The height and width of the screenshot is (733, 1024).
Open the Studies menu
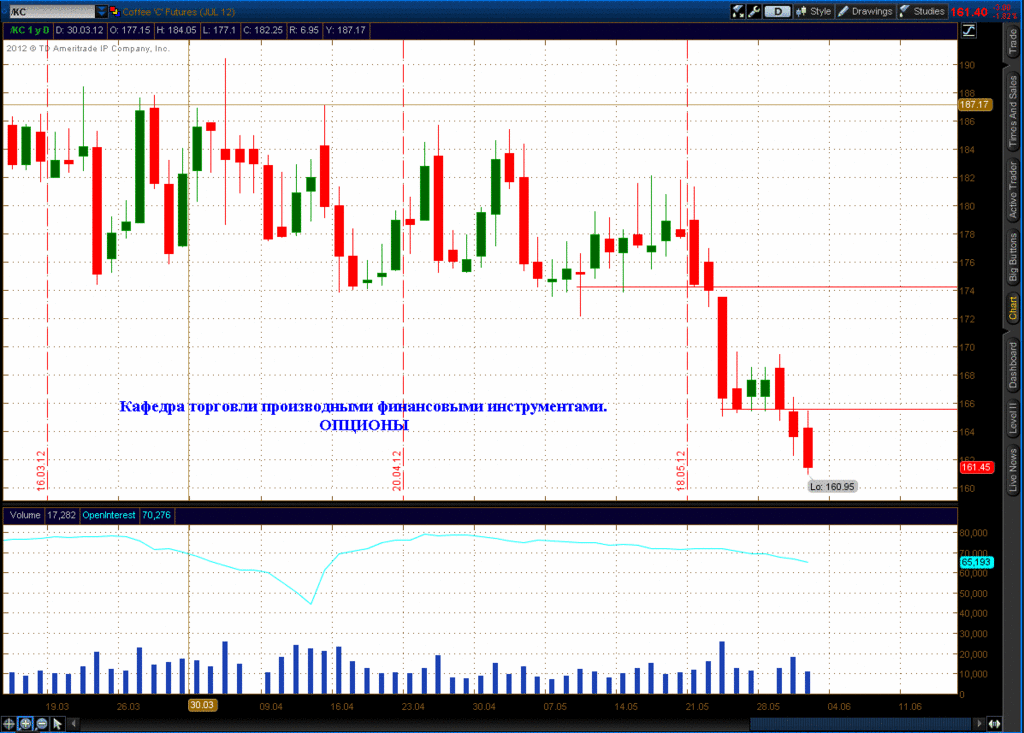[922, 11]
